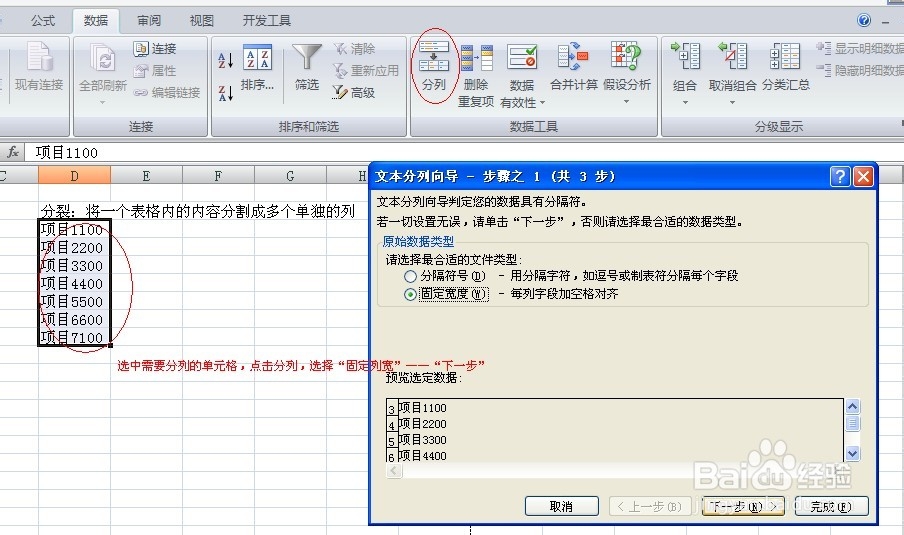This screenshot has height=535, width=904.
Task: Click preview row 4 项目2200
Action: [423, 424]
